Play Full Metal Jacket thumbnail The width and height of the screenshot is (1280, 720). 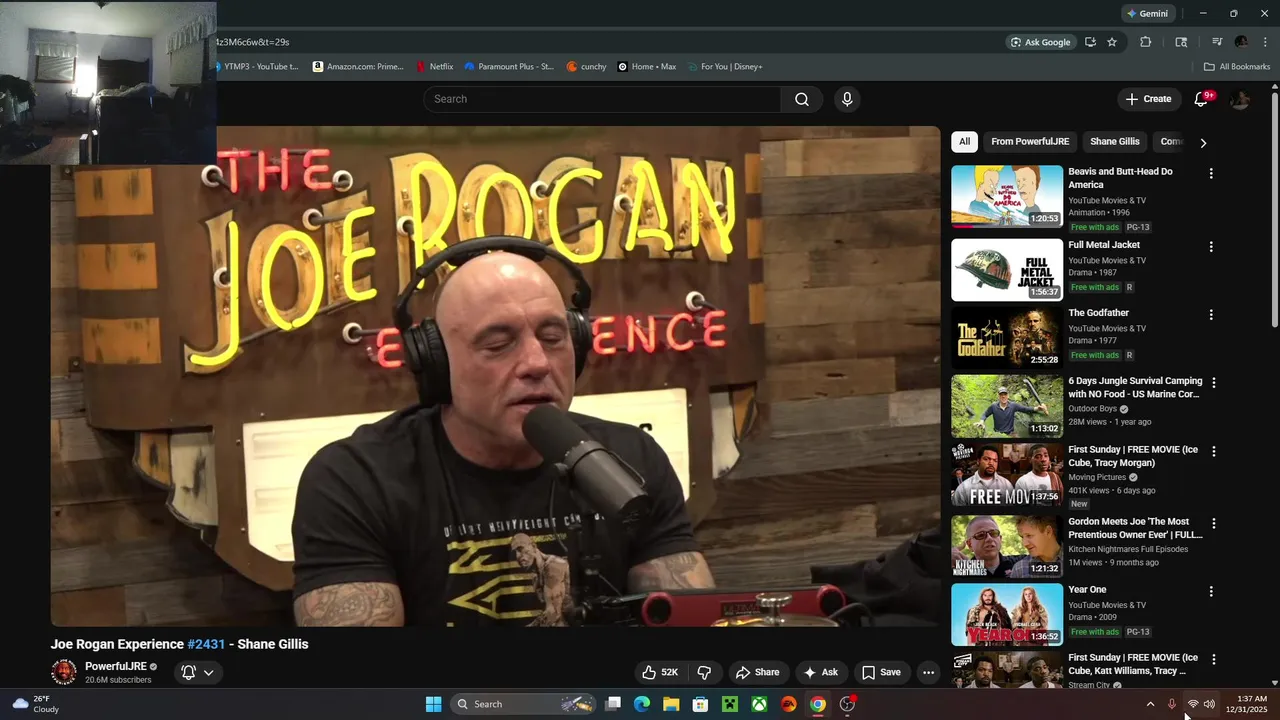click(x=1007, y=270)
